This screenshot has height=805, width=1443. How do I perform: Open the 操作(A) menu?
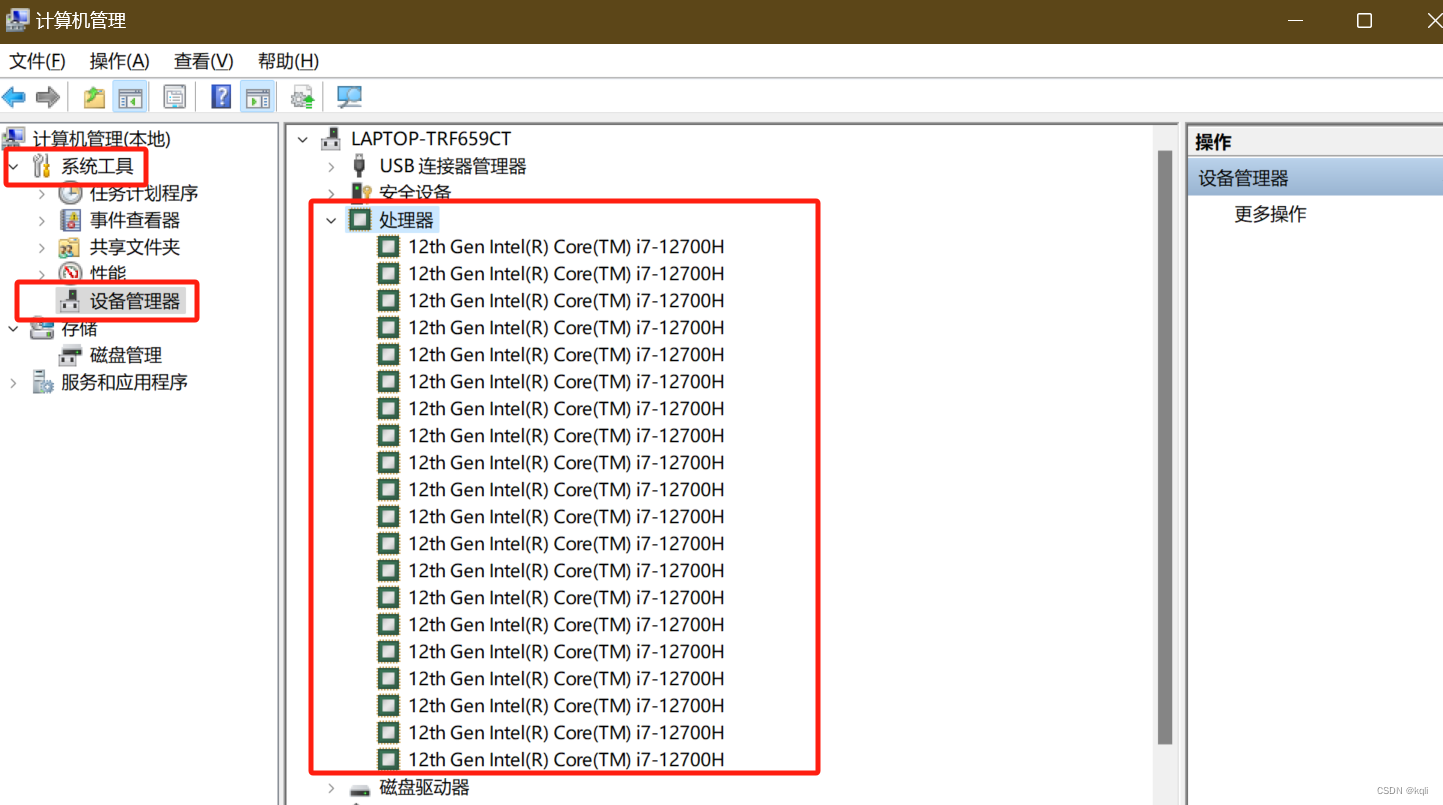(120, 61)
